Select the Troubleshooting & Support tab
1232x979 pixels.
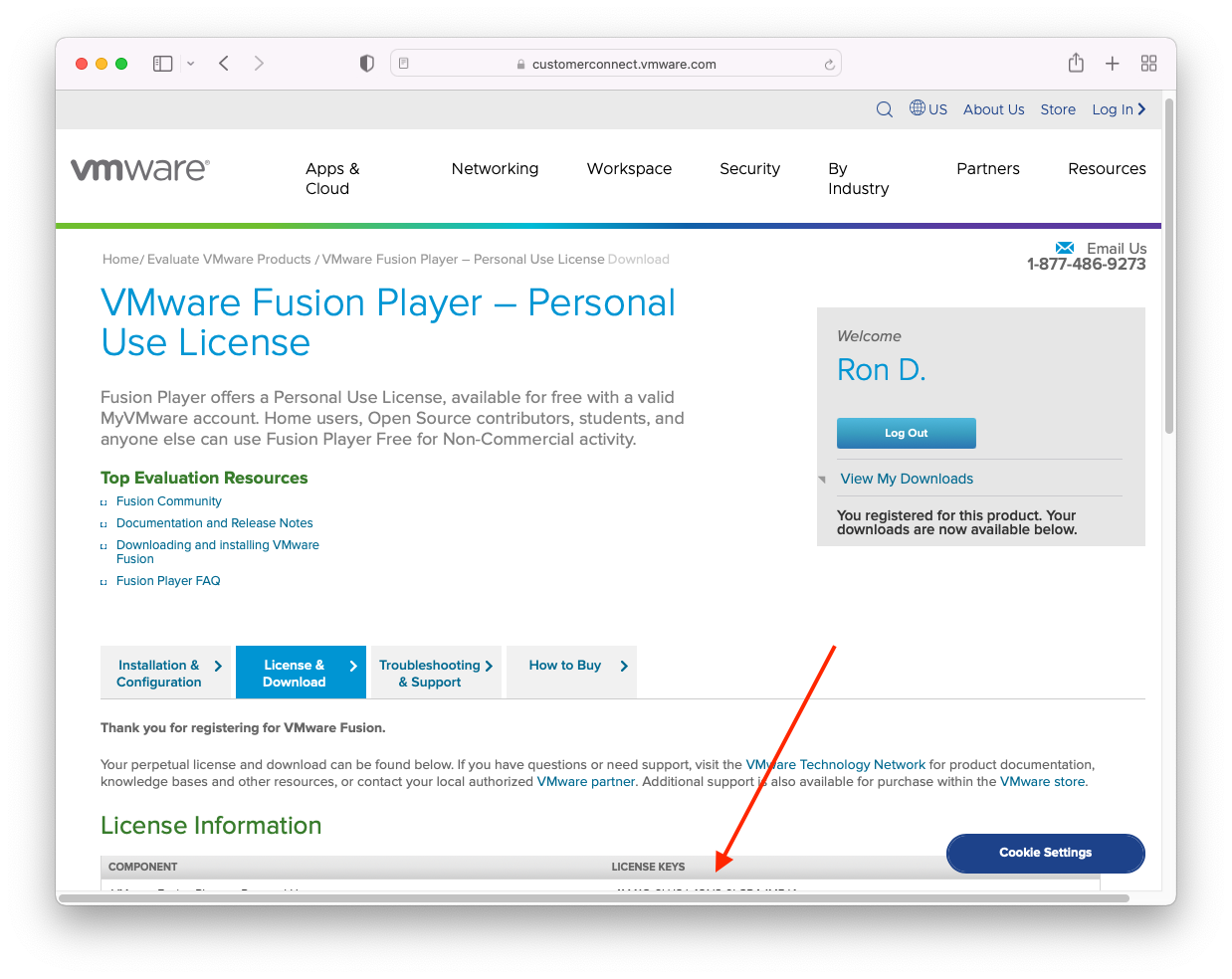pos(435,674)
